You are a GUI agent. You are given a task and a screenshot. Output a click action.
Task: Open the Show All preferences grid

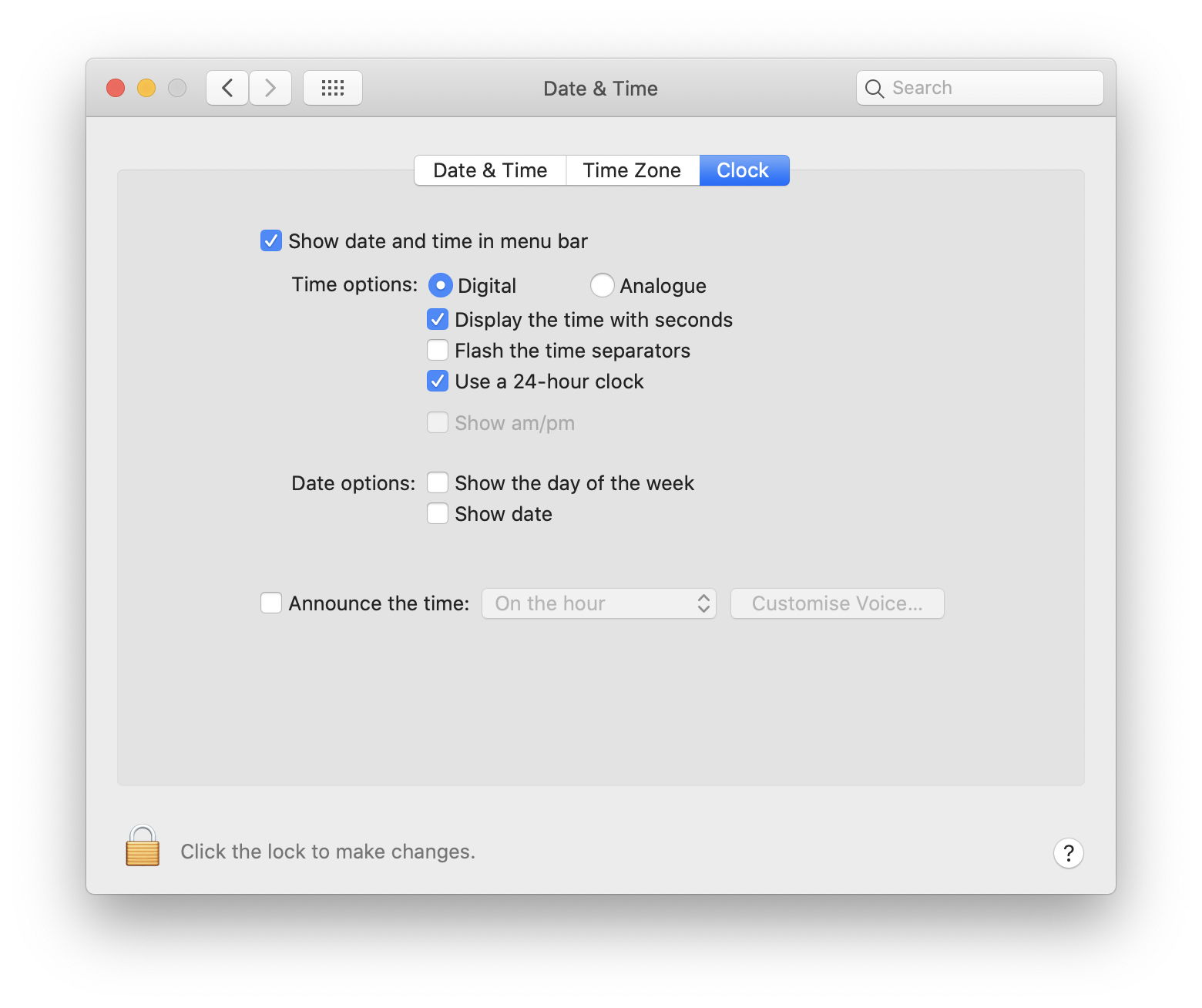pyautogui.click(x=332, y=88)
